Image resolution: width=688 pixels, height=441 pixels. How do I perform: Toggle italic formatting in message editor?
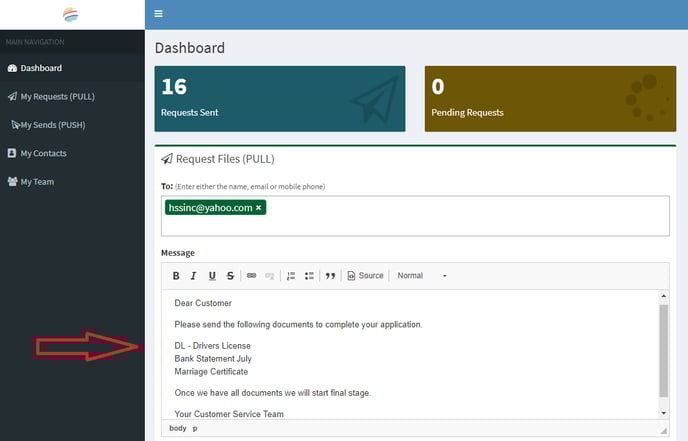pyautogui.click(x=194, y=276)
